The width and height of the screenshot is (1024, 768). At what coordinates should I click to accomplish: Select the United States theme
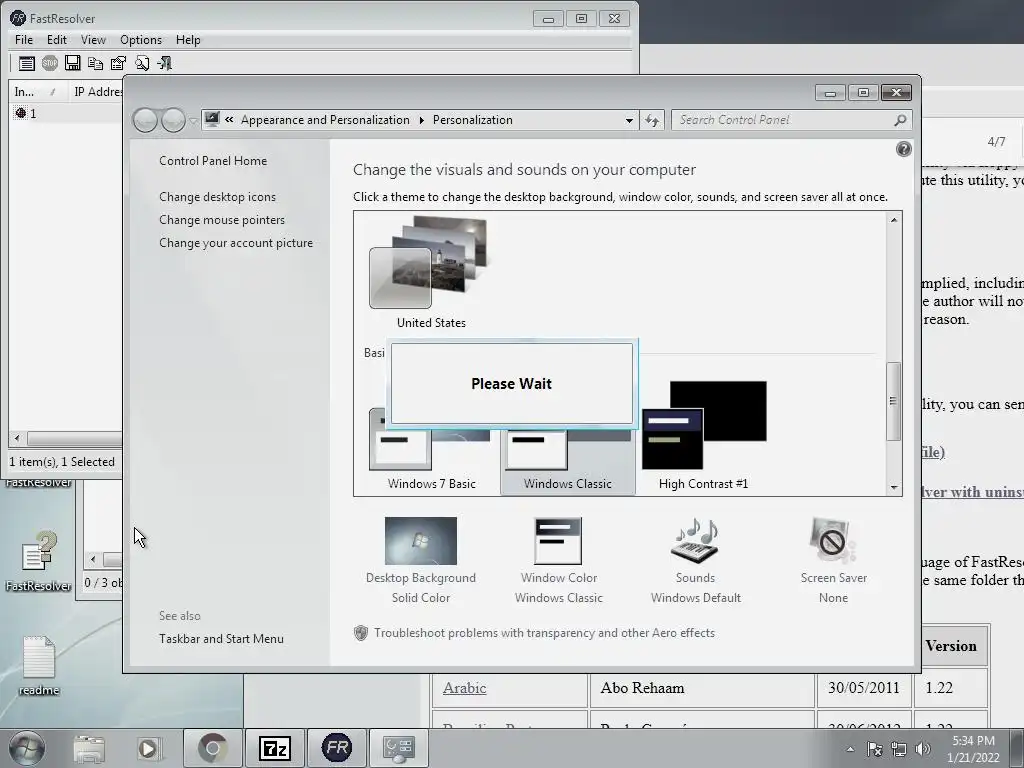[431, 272]
